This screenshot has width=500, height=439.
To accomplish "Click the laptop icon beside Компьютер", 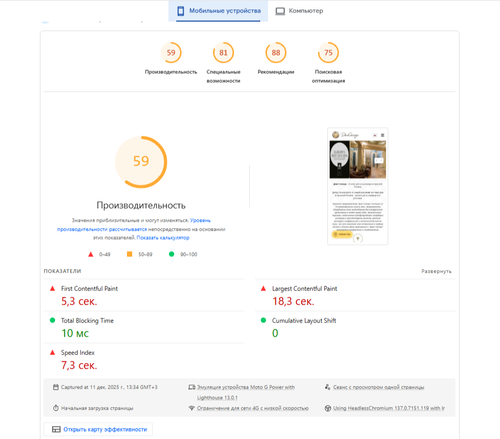I will click(280, 11).
